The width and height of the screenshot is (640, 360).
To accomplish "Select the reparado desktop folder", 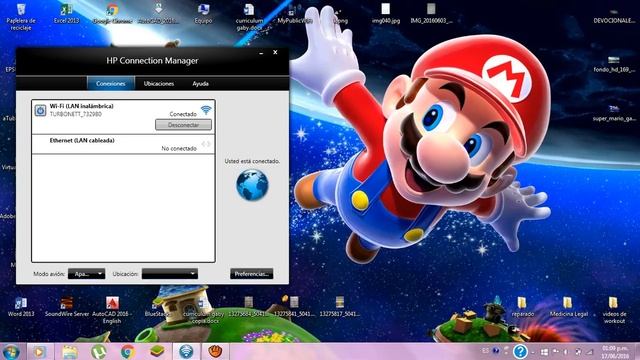I will tap(522, 307).
